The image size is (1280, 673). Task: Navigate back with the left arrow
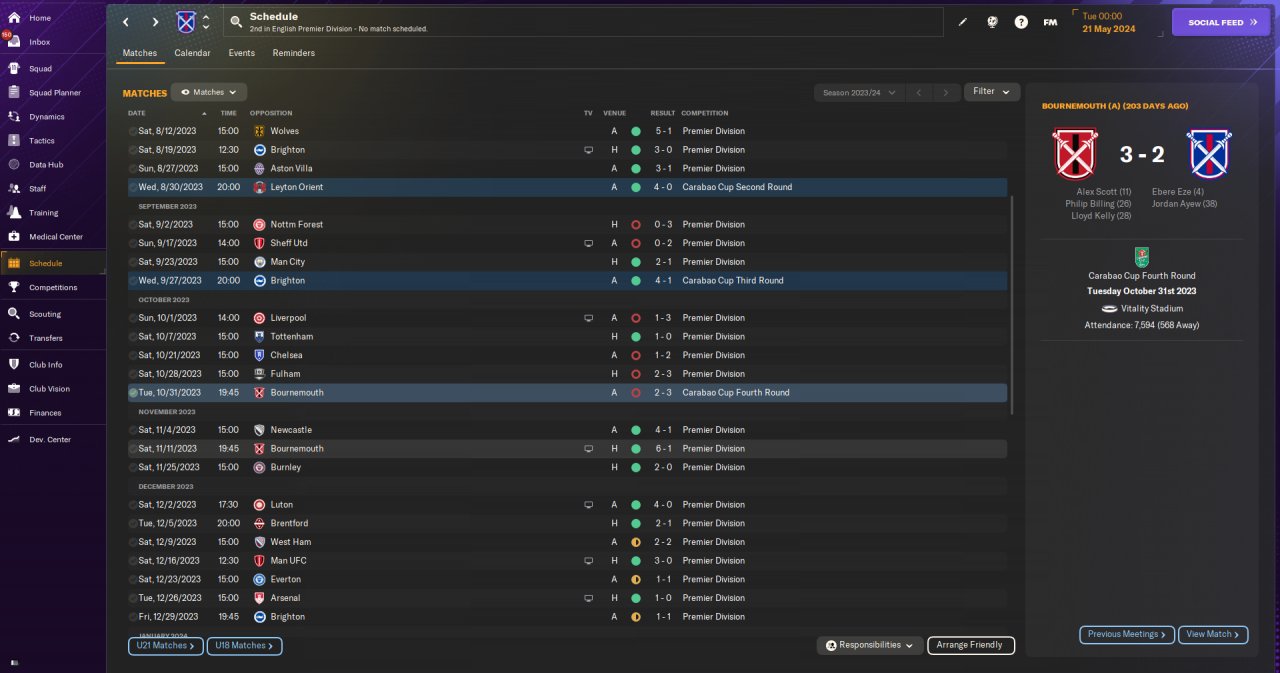[126, 22]
